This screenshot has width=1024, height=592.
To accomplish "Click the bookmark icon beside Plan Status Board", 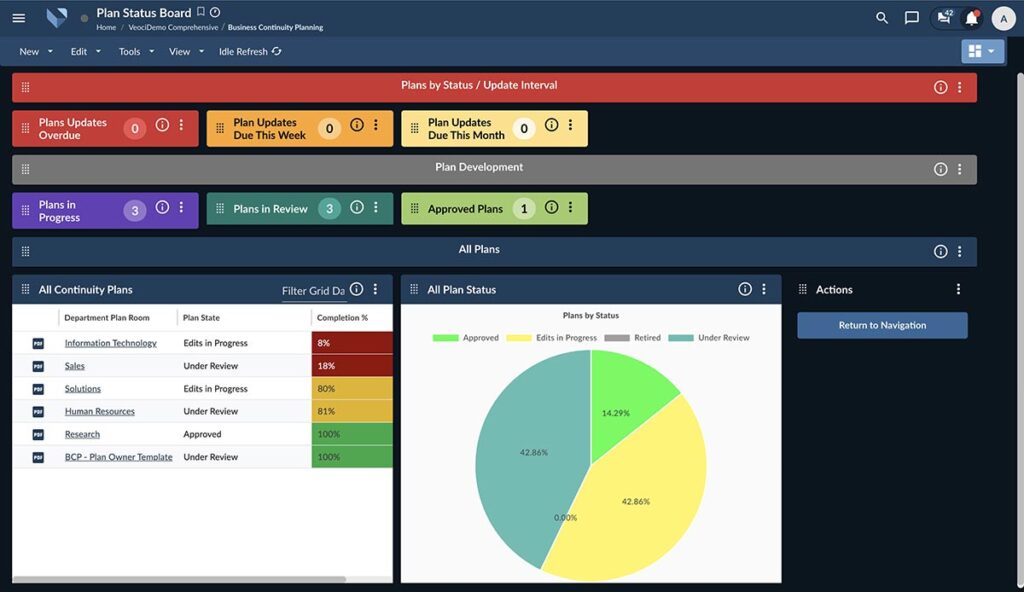I will 200,12.
